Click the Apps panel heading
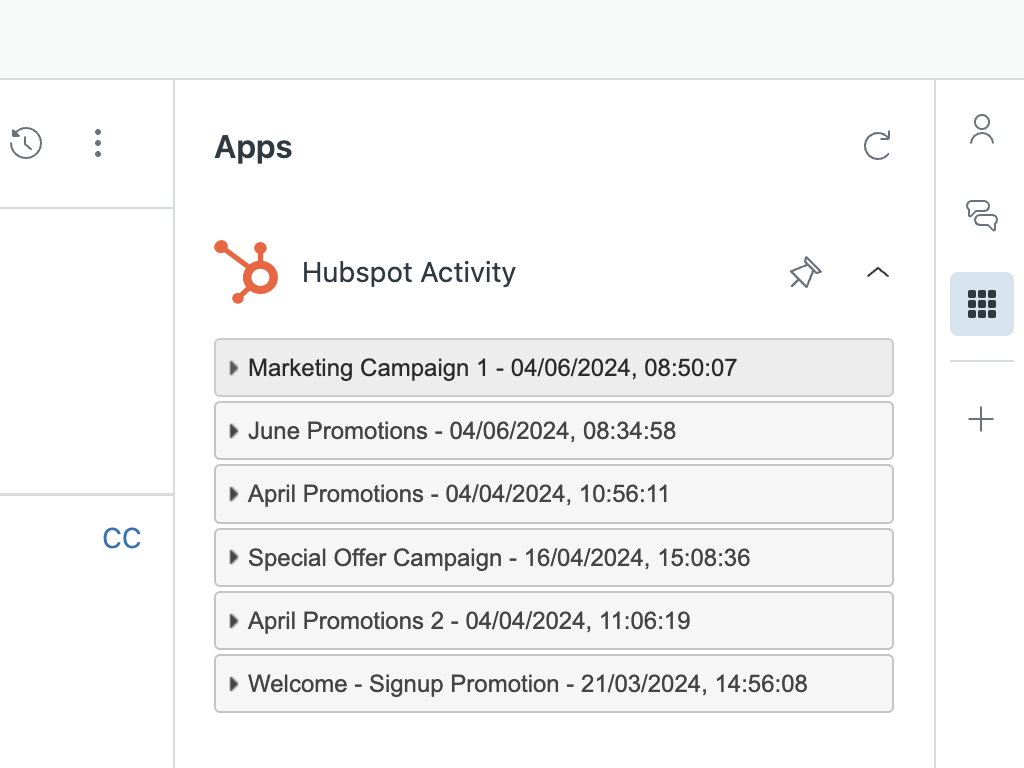The height and width of the screenshot is (768, 1024). pyautogui.click(x=253, y=147)
